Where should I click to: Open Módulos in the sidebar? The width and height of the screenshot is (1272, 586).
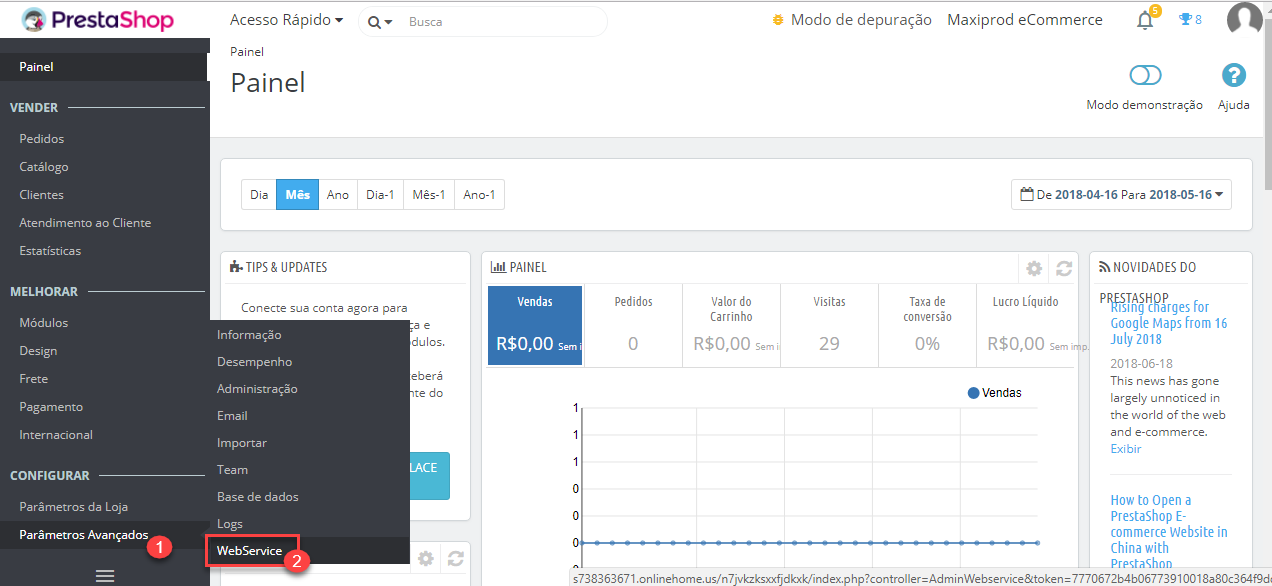pyautogui.click(x=44, y=323)
